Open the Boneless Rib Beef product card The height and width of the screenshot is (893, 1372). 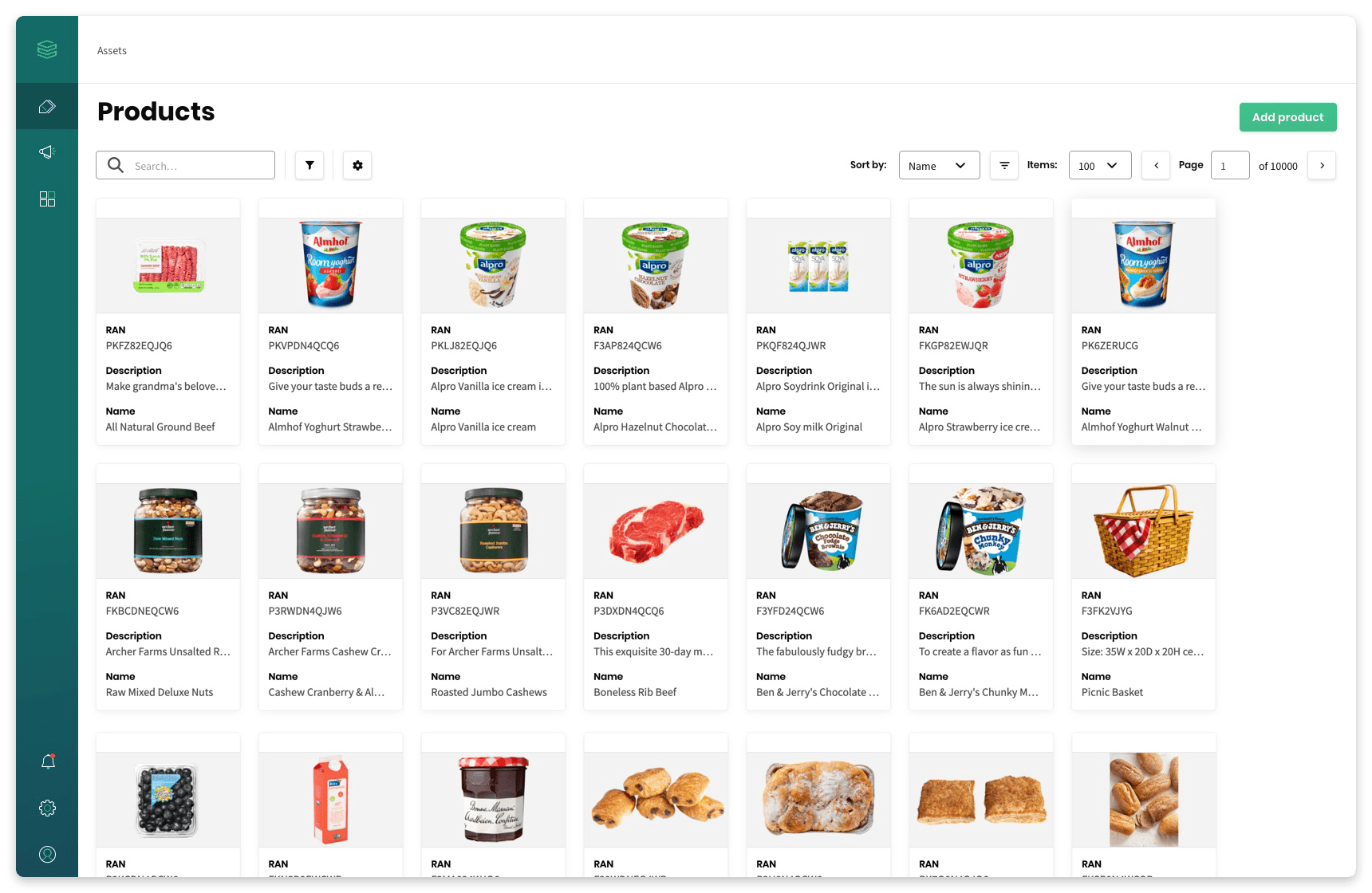[x=656, y=587]
